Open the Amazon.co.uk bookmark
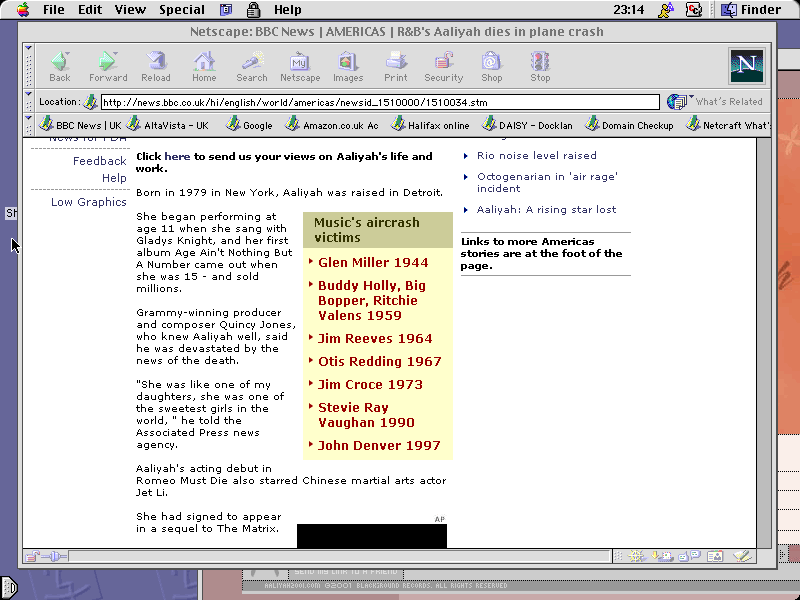Viewport: 800px width, 600px height. pos(332,125)
